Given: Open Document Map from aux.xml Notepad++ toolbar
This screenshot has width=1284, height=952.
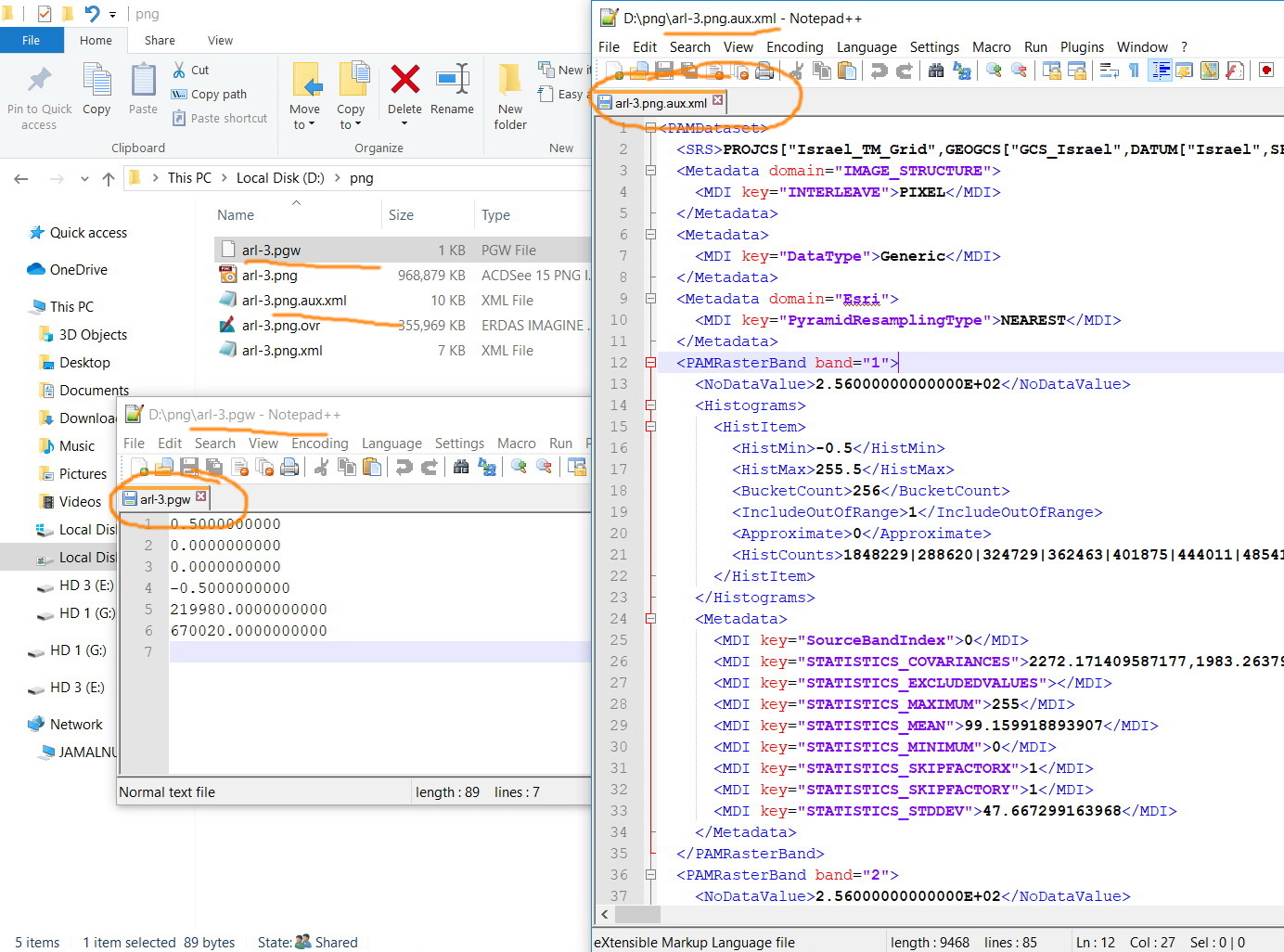Looking at the screenshot, I should click(1210, 71).
